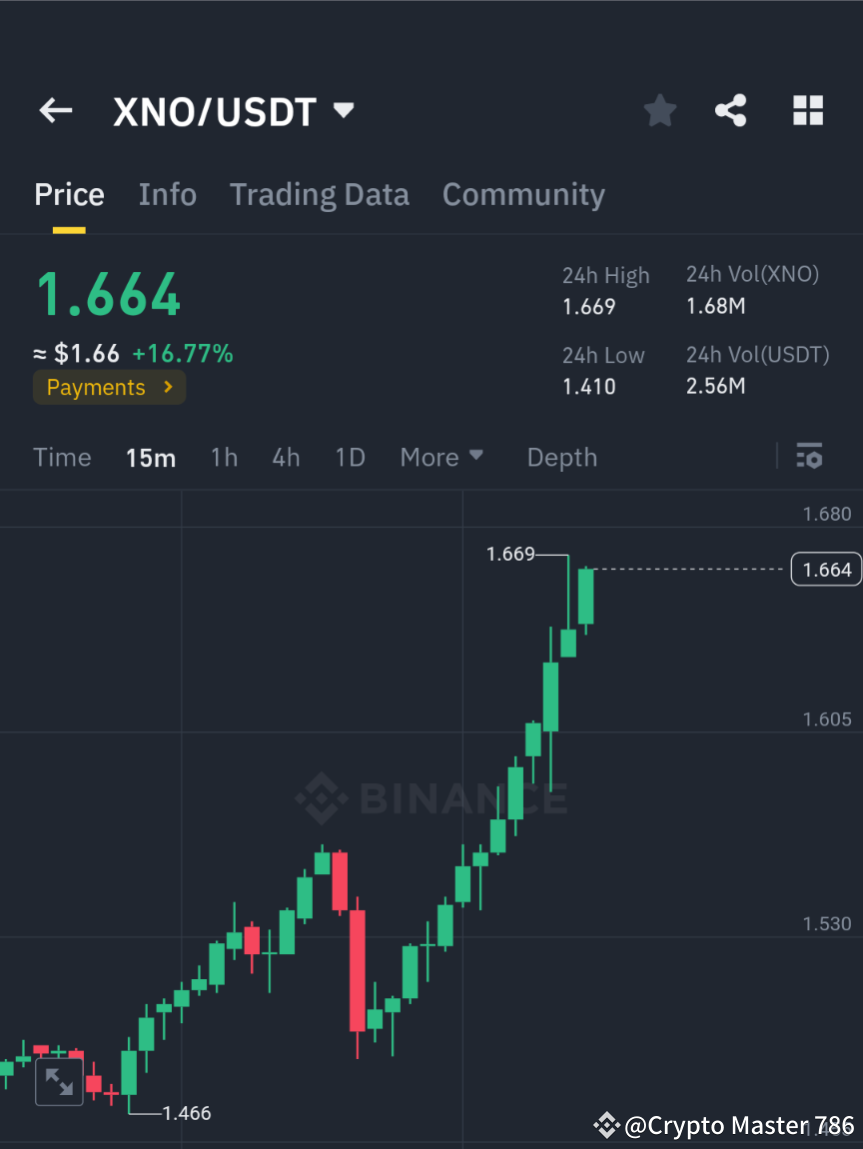Select the 15m timeframe

coord(151,457)
